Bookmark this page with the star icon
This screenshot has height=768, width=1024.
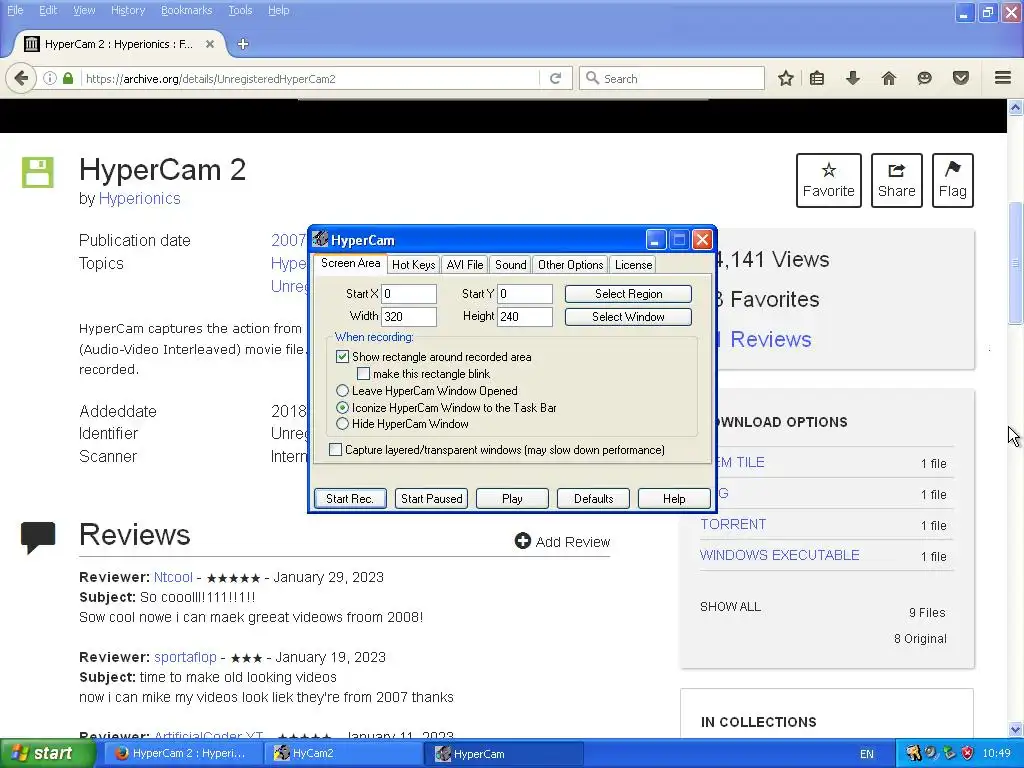786,78
